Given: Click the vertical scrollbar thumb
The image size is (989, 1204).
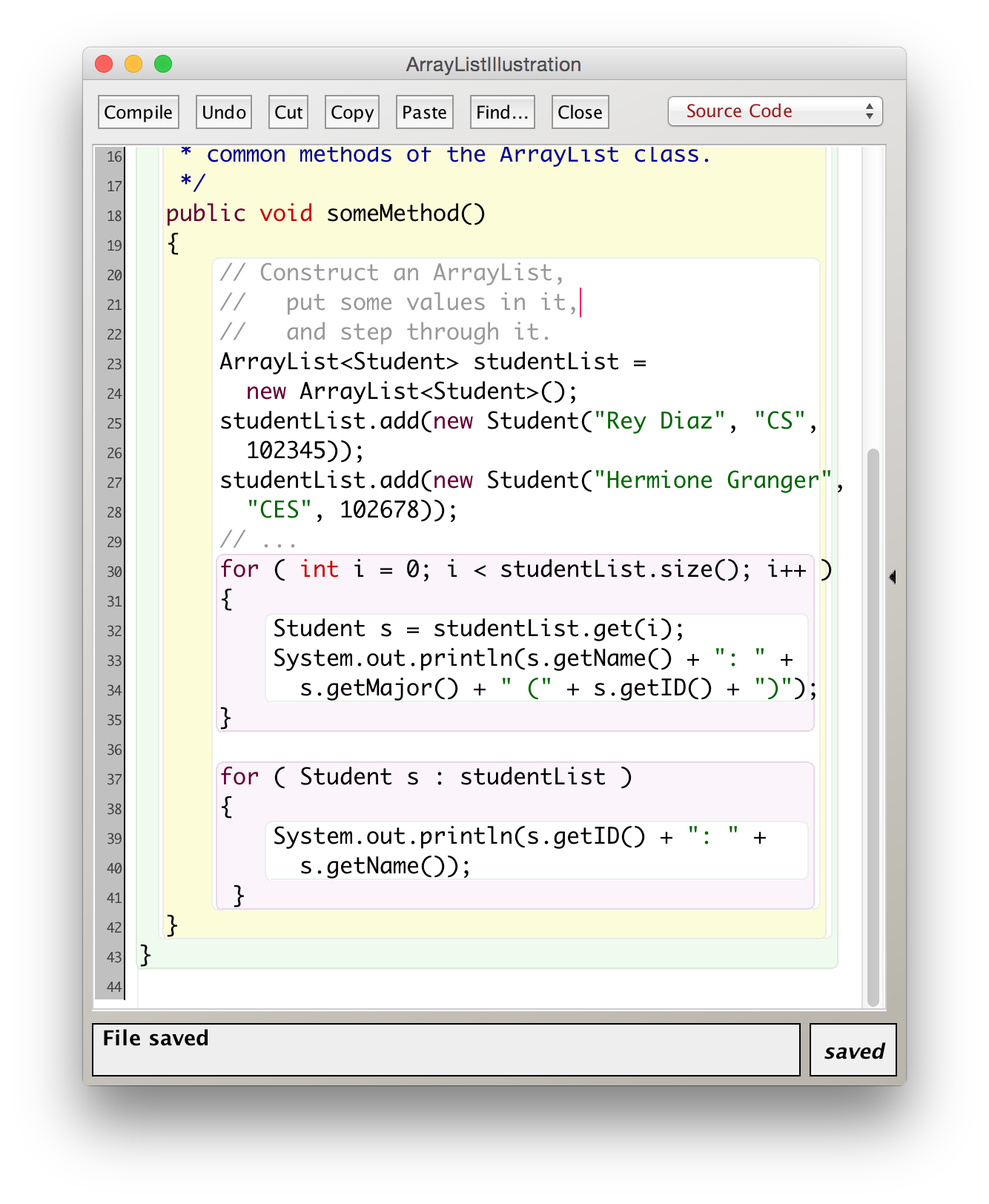Looking at the screenshot, I should coord(873,727).
